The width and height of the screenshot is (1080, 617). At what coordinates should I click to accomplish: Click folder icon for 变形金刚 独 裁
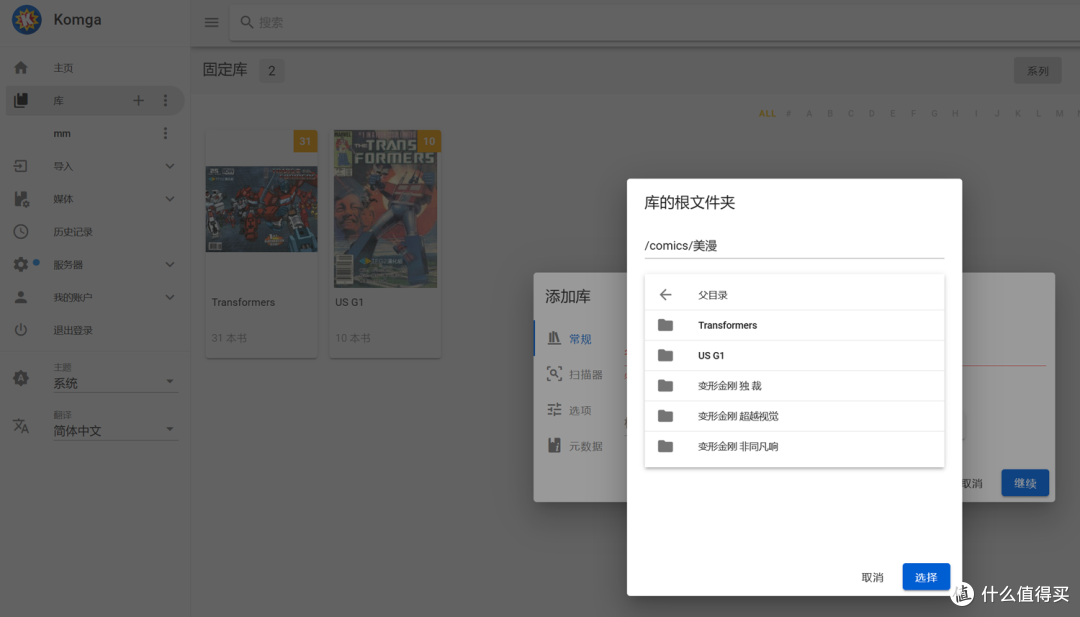[665, 386]
